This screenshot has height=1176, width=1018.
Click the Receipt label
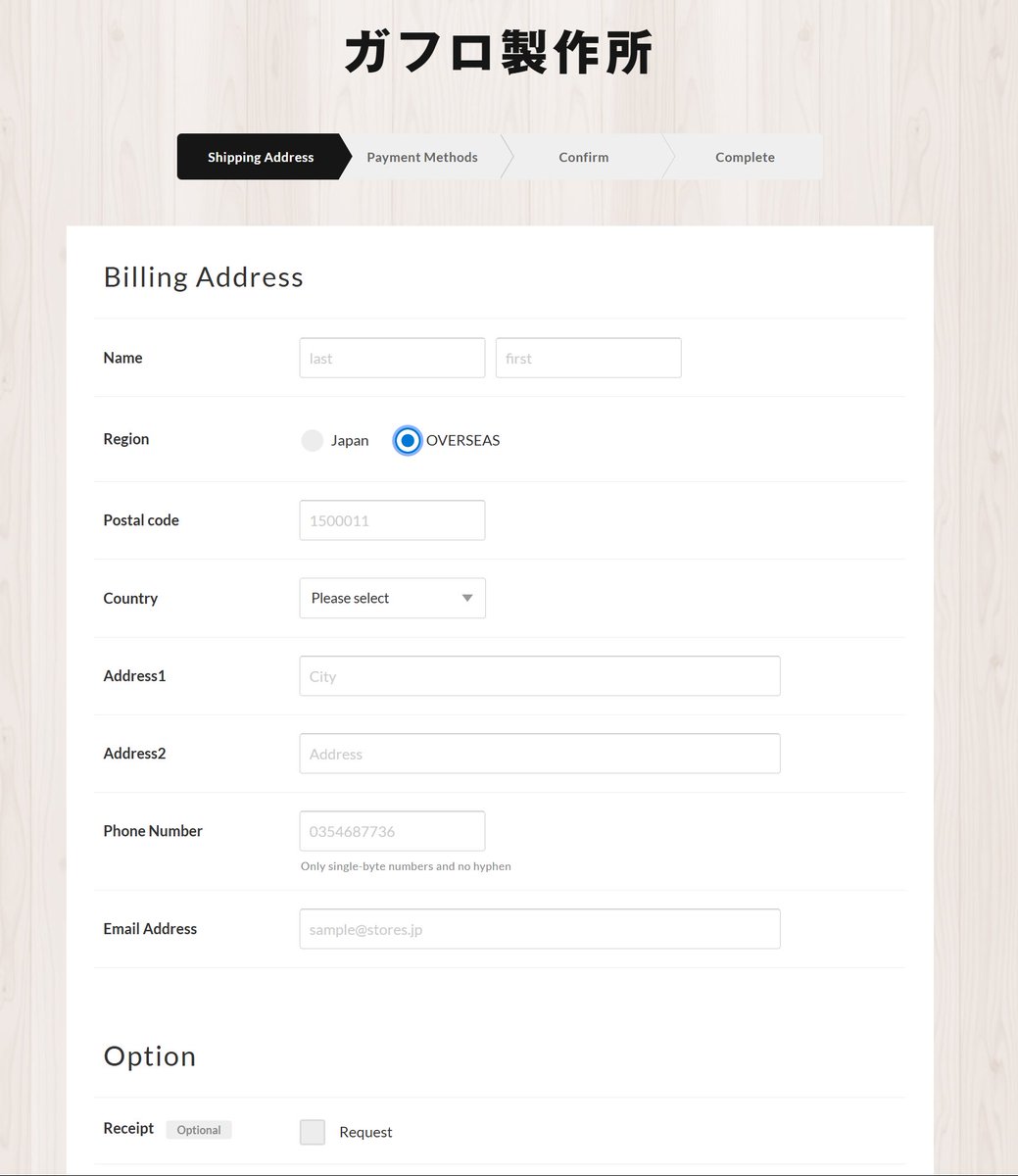[x=128, y=1129]
